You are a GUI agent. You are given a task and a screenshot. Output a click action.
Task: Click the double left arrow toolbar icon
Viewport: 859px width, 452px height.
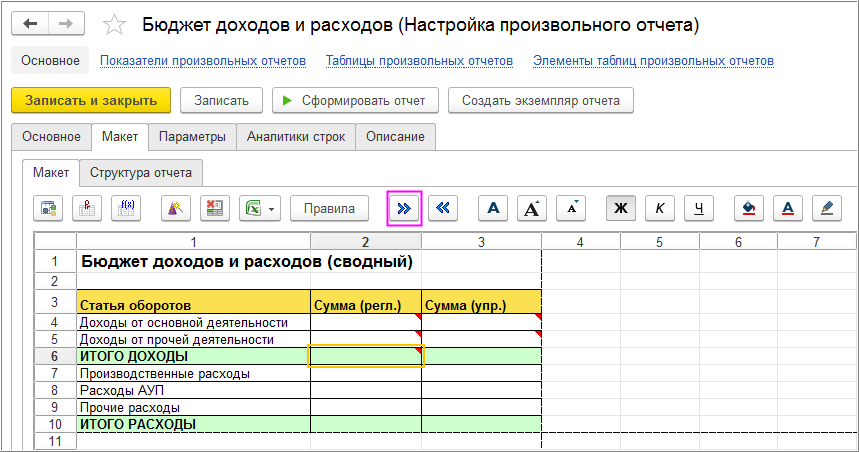click(x=443, y=208)
